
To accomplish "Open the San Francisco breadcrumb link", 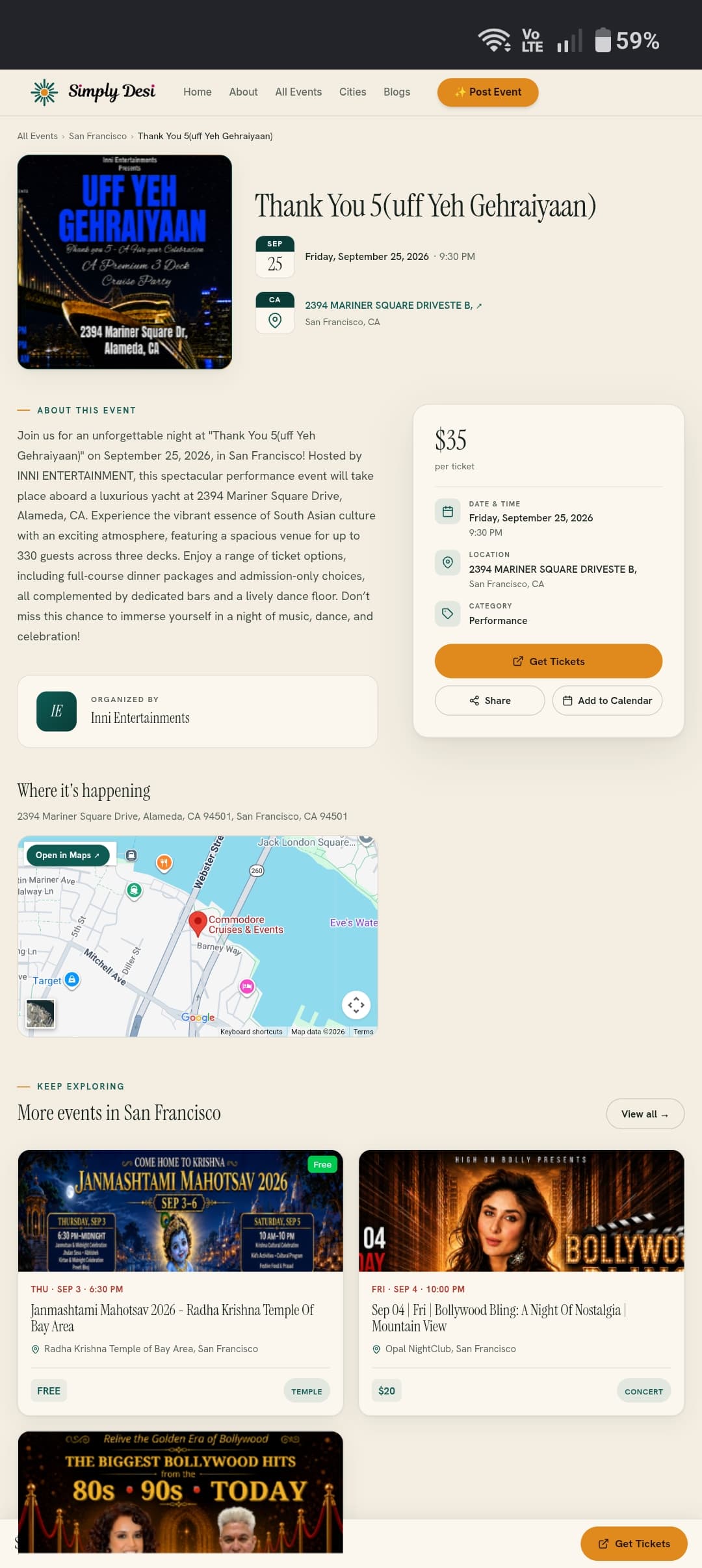I will tap(97, 136).
